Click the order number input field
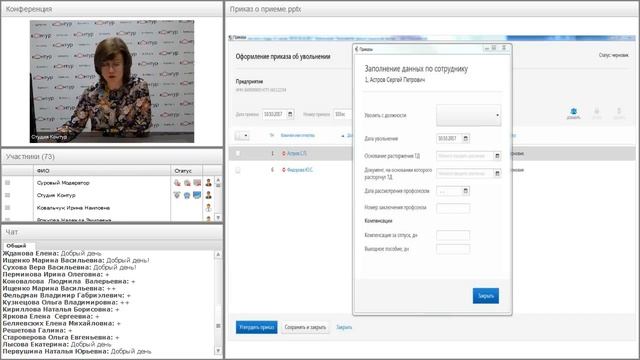The height and width of the screenshot is (360, 640). pyautogui.click(x=343, y=114)
